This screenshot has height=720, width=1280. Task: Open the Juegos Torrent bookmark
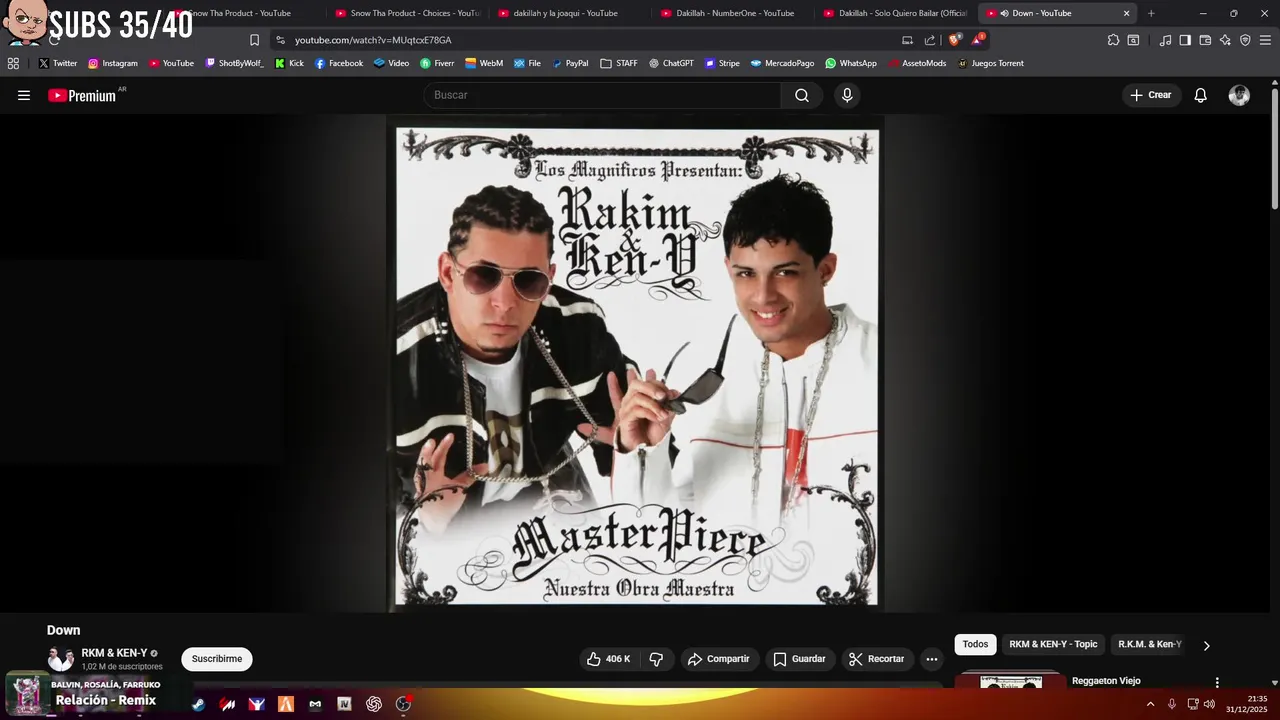coord(990,63)
